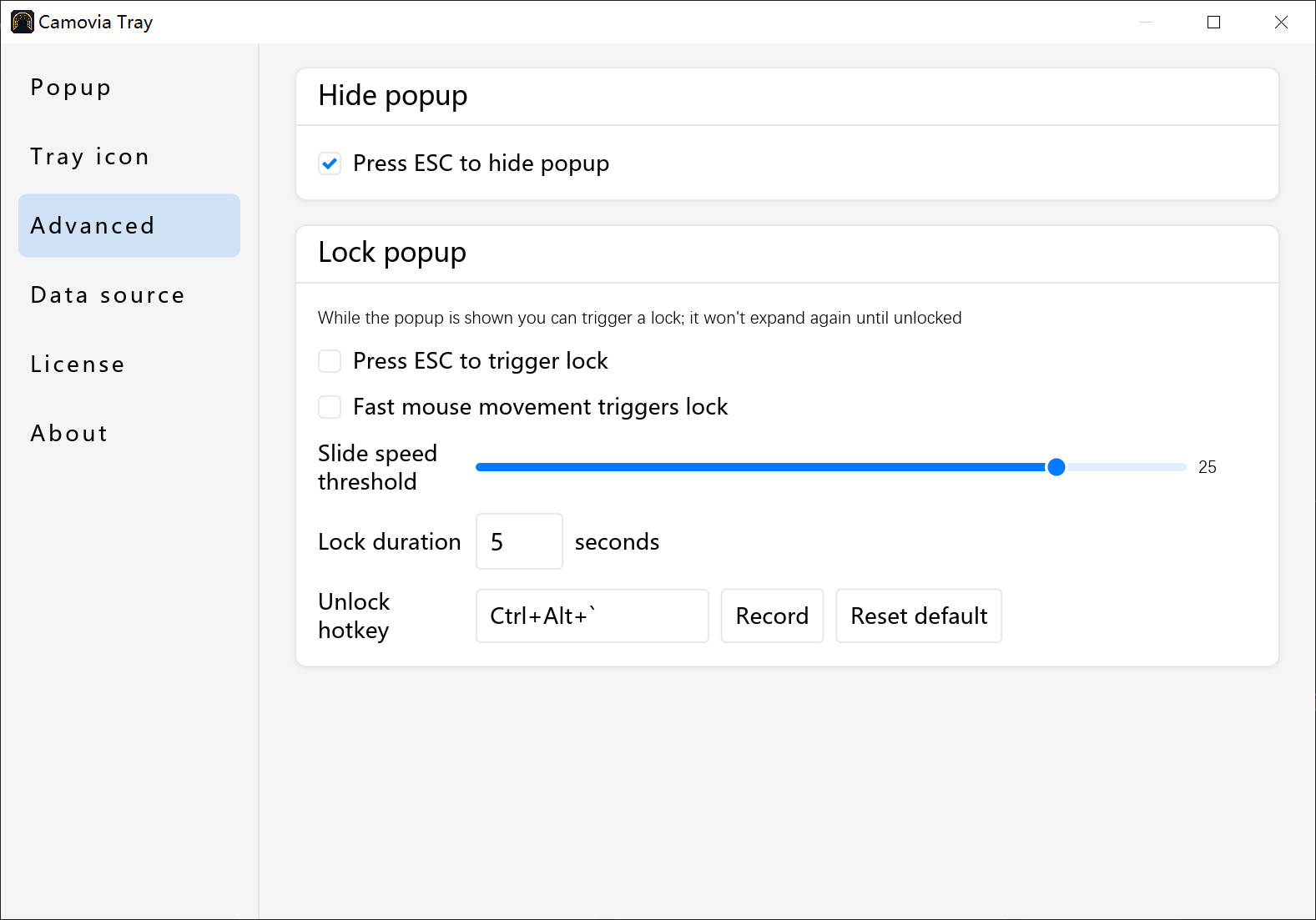Select the Advanced sidebar item
The image size is (1316, 920).
tap(129, 226)
